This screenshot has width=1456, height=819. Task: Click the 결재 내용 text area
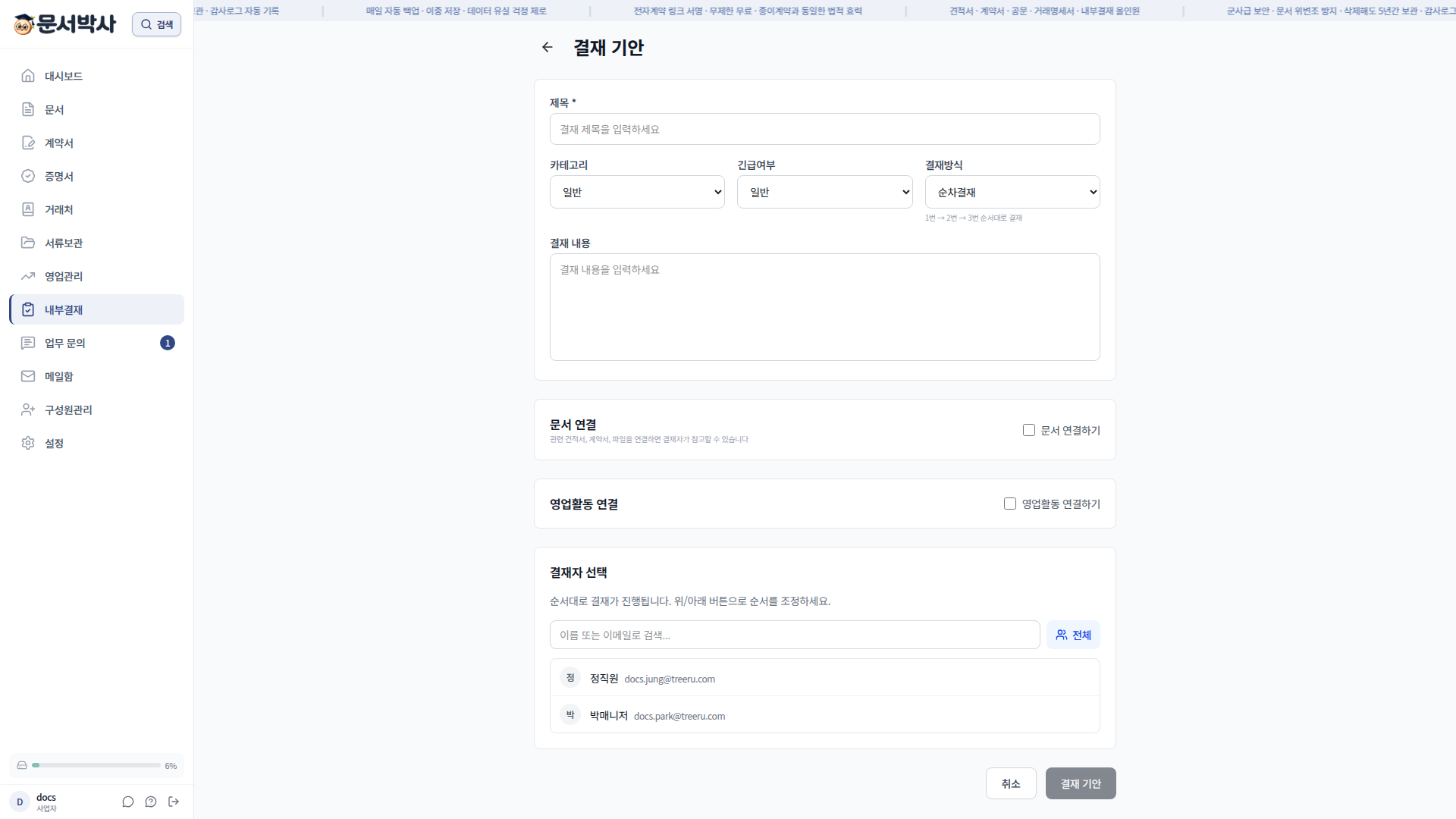[x=824, y=307]
